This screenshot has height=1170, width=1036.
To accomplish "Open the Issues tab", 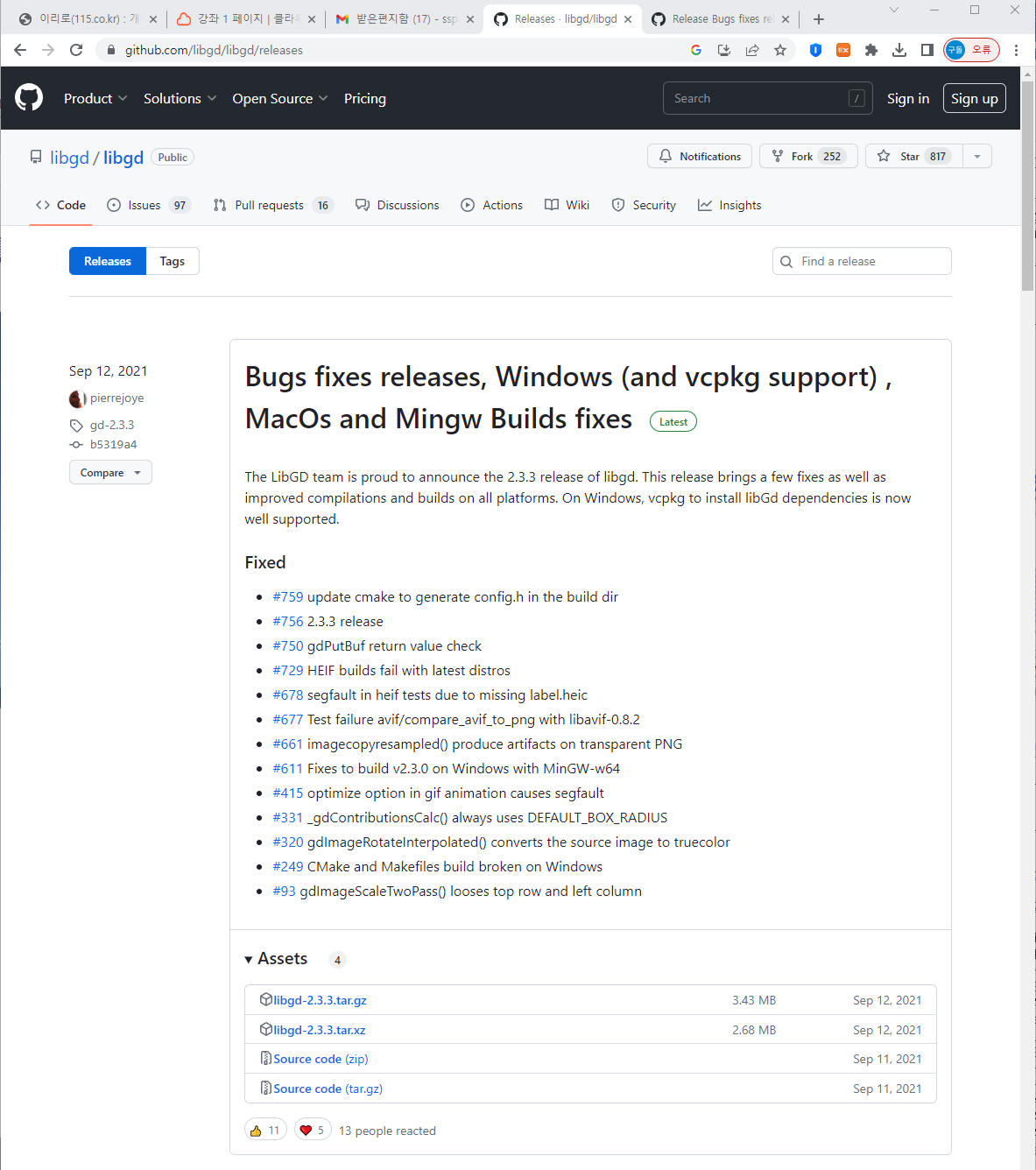I will click(x=149, y=205).
